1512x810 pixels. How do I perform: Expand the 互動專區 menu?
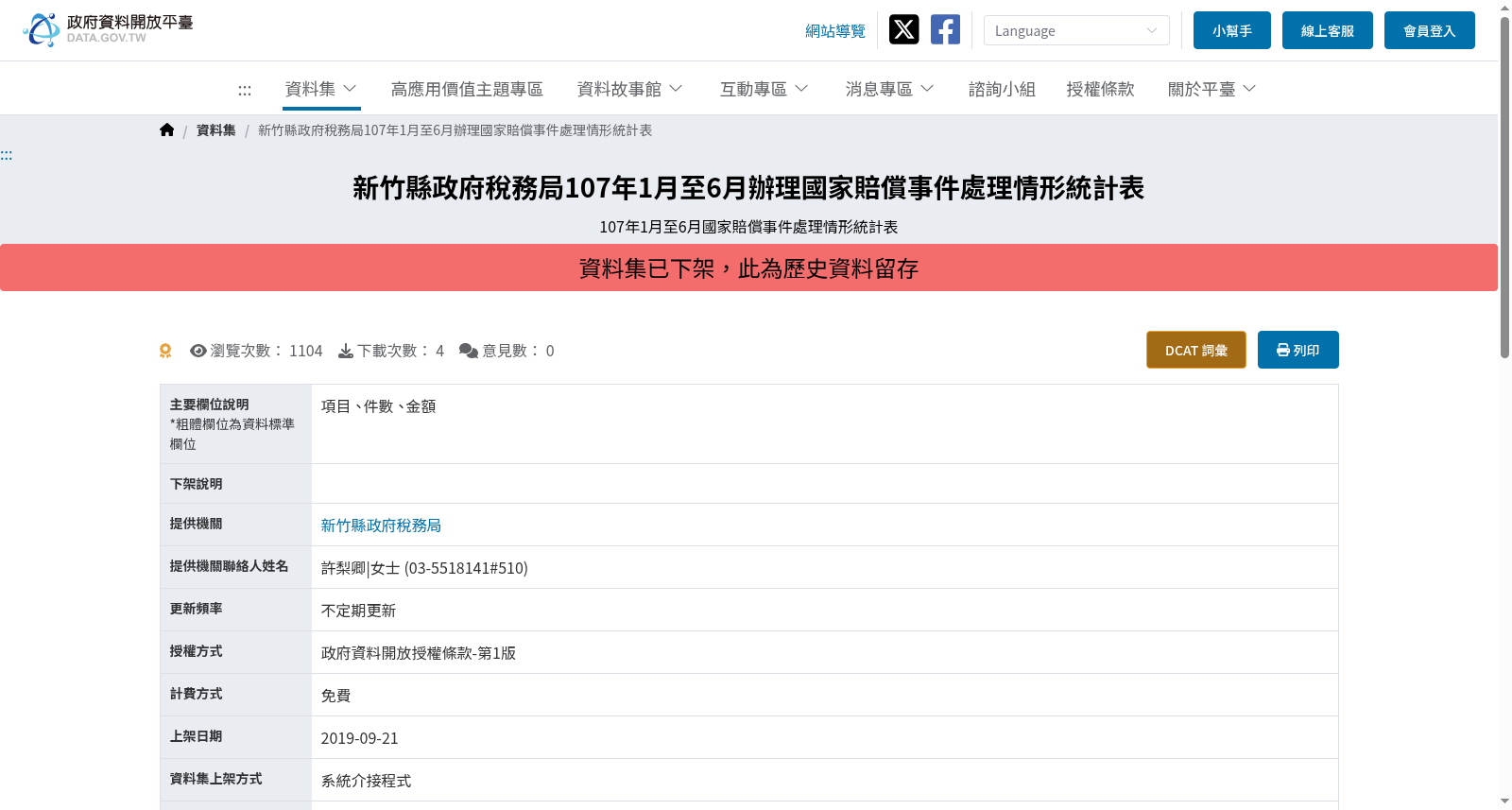pos(765,89)
